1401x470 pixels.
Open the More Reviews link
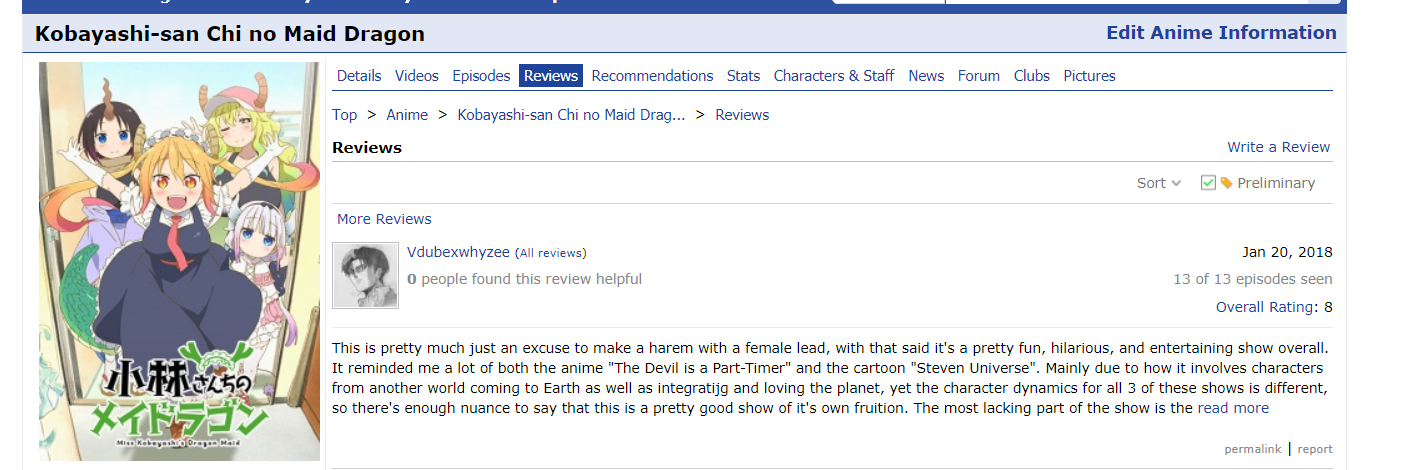click(x=384, y=219)
